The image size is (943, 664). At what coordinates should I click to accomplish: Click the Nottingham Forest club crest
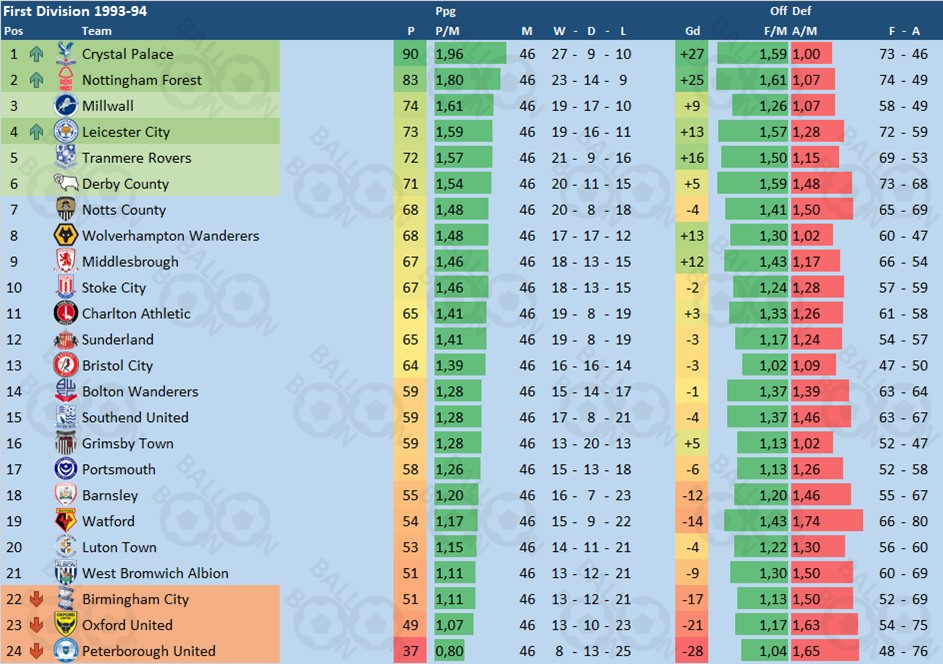click(x=65, y=79)
